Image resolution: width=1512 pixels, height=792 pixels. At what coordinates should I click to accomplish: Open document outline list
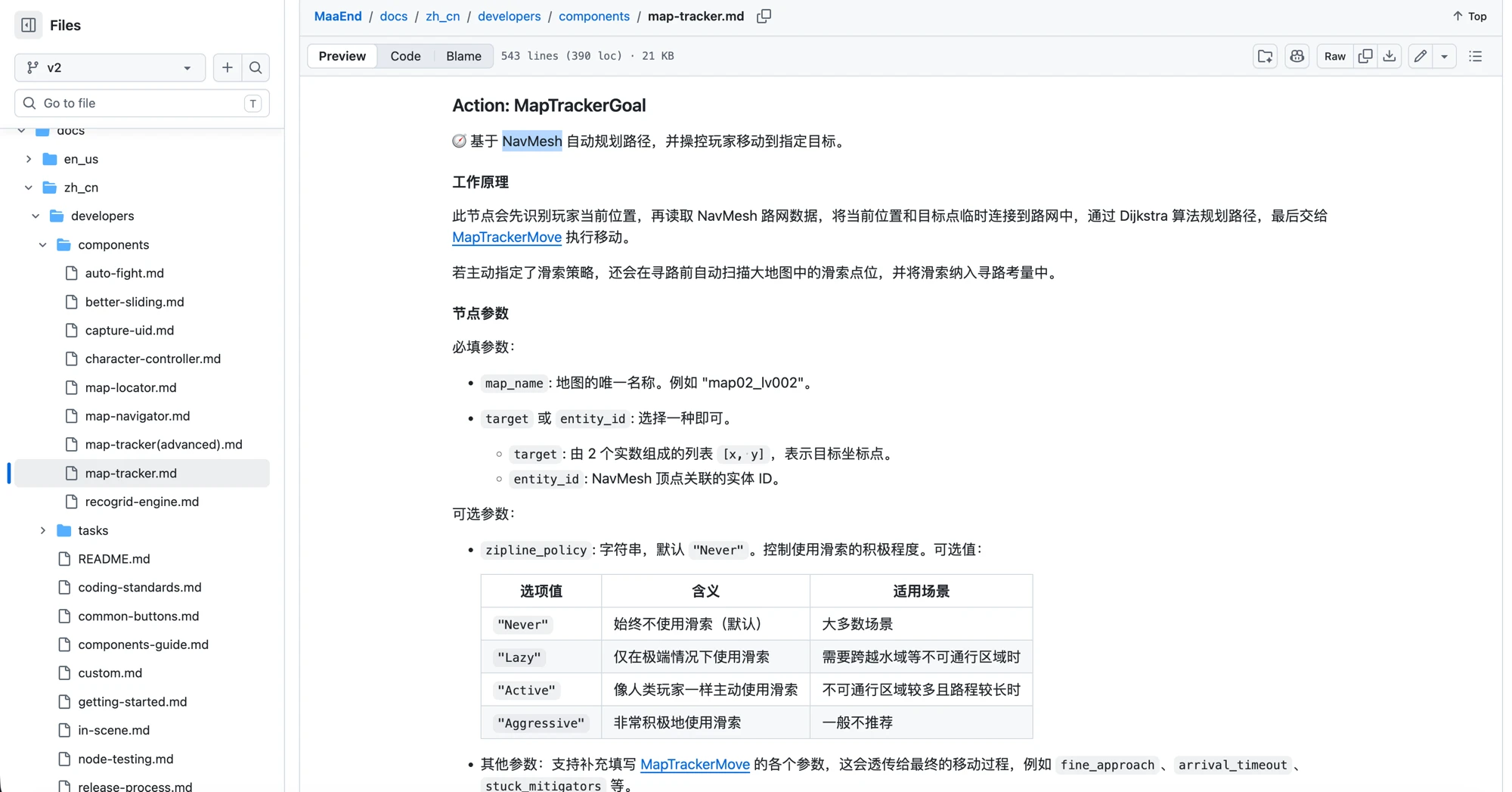(x=1476, y=56)
